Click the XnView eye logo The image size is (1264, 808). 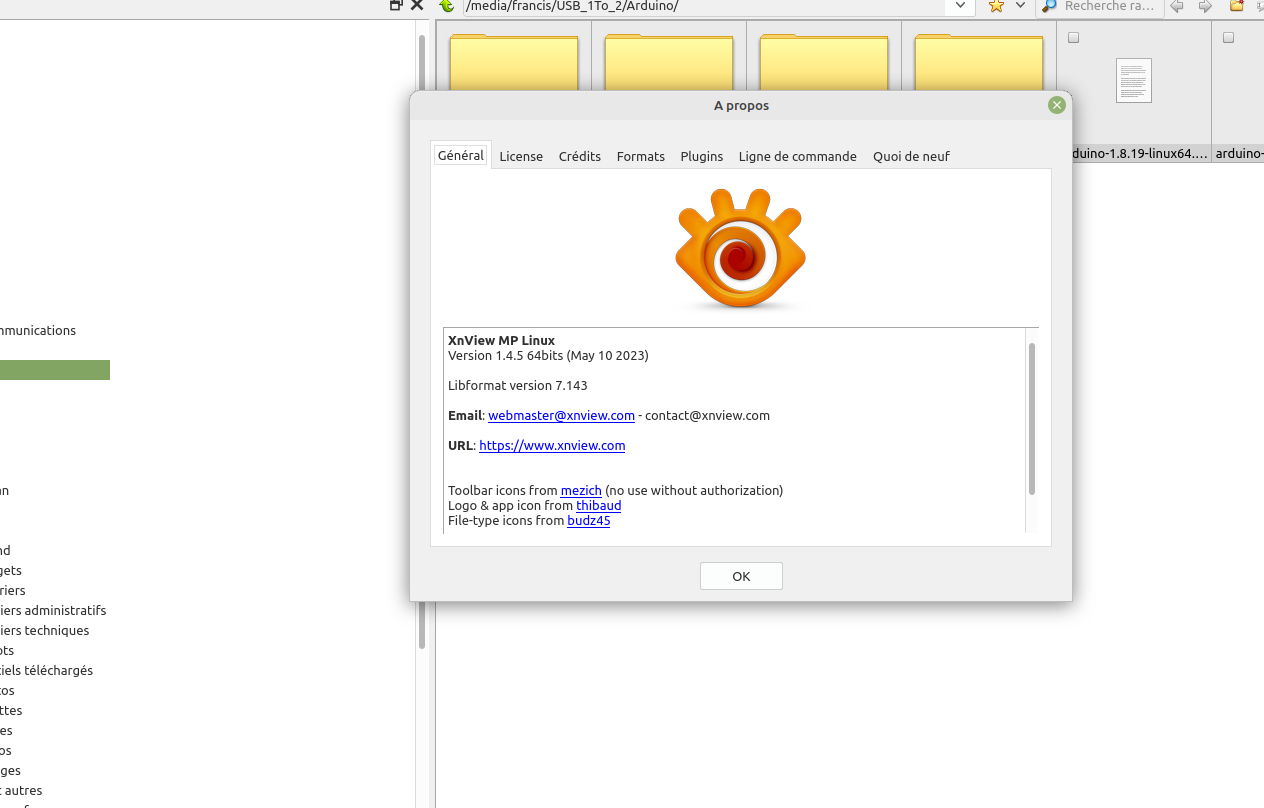[x=740, y=250]
